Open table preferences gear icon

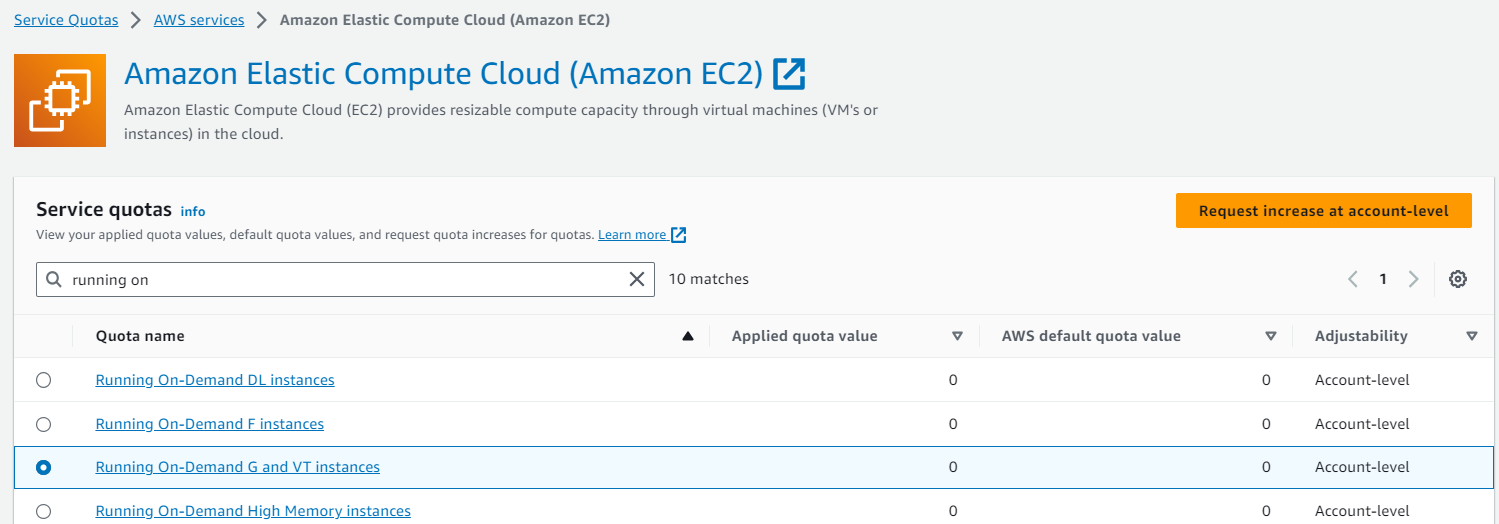pos(1458,280)
